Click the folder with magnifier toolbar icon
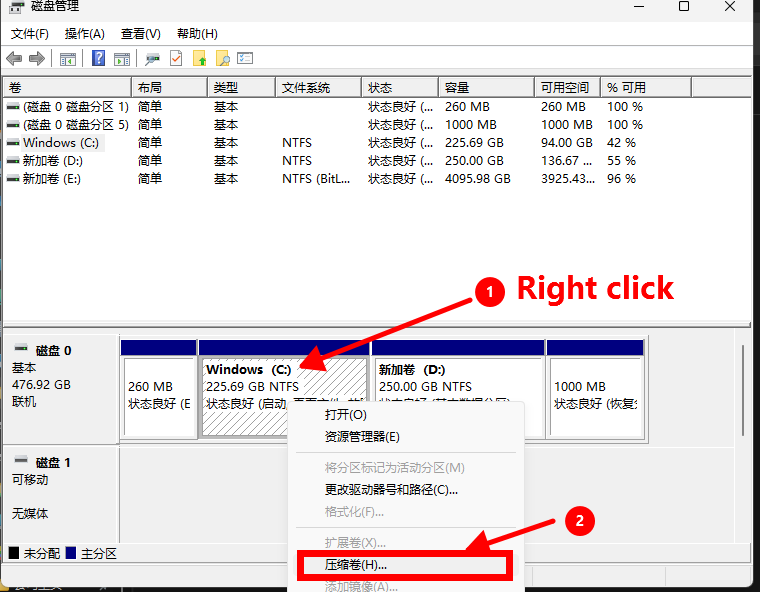The image size is (760, 592). (x=223, y=59)
